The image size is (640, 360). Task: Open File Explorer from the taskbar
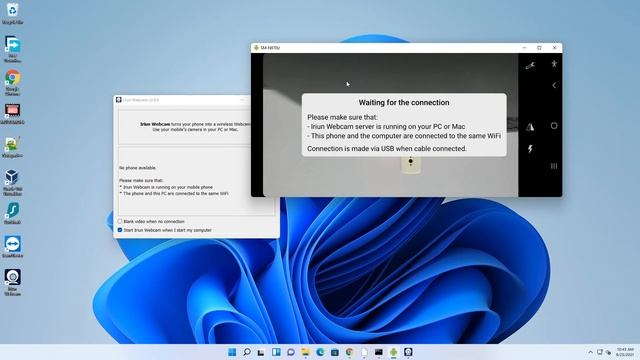coord(305,352)
